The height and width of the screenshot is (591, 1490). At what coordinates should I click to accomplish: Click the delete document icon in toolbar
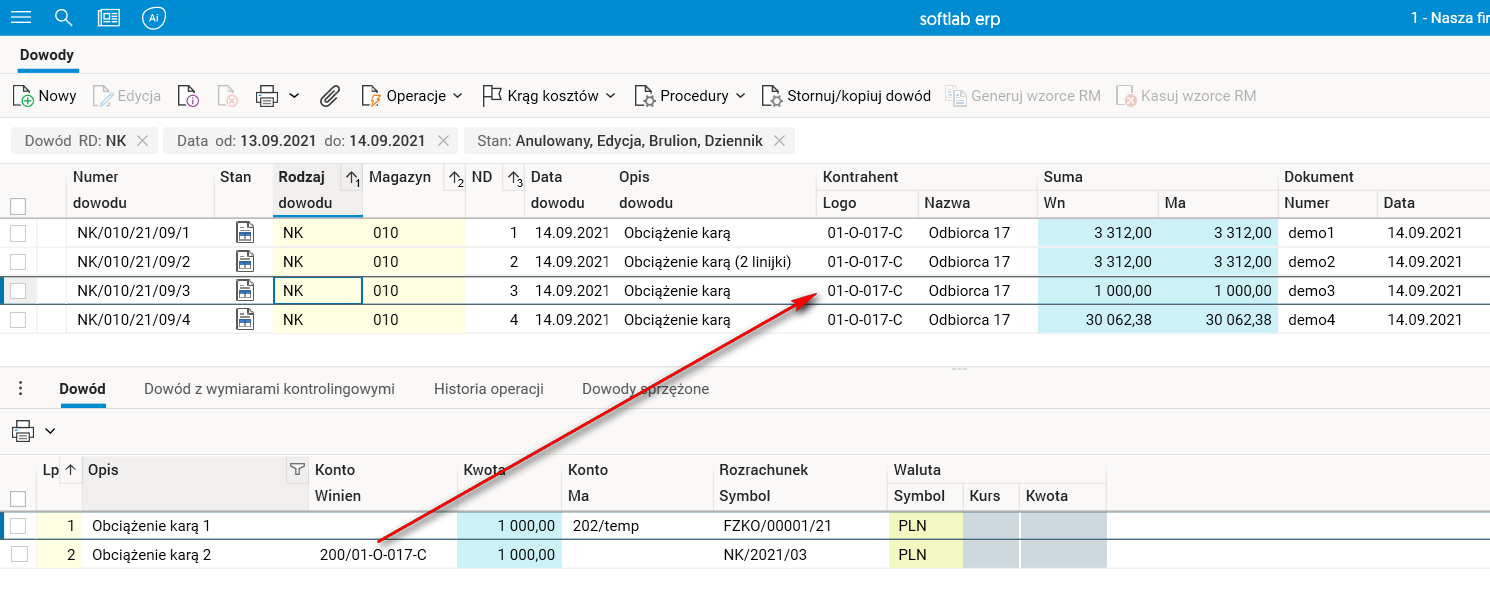(x=227, y=96)
